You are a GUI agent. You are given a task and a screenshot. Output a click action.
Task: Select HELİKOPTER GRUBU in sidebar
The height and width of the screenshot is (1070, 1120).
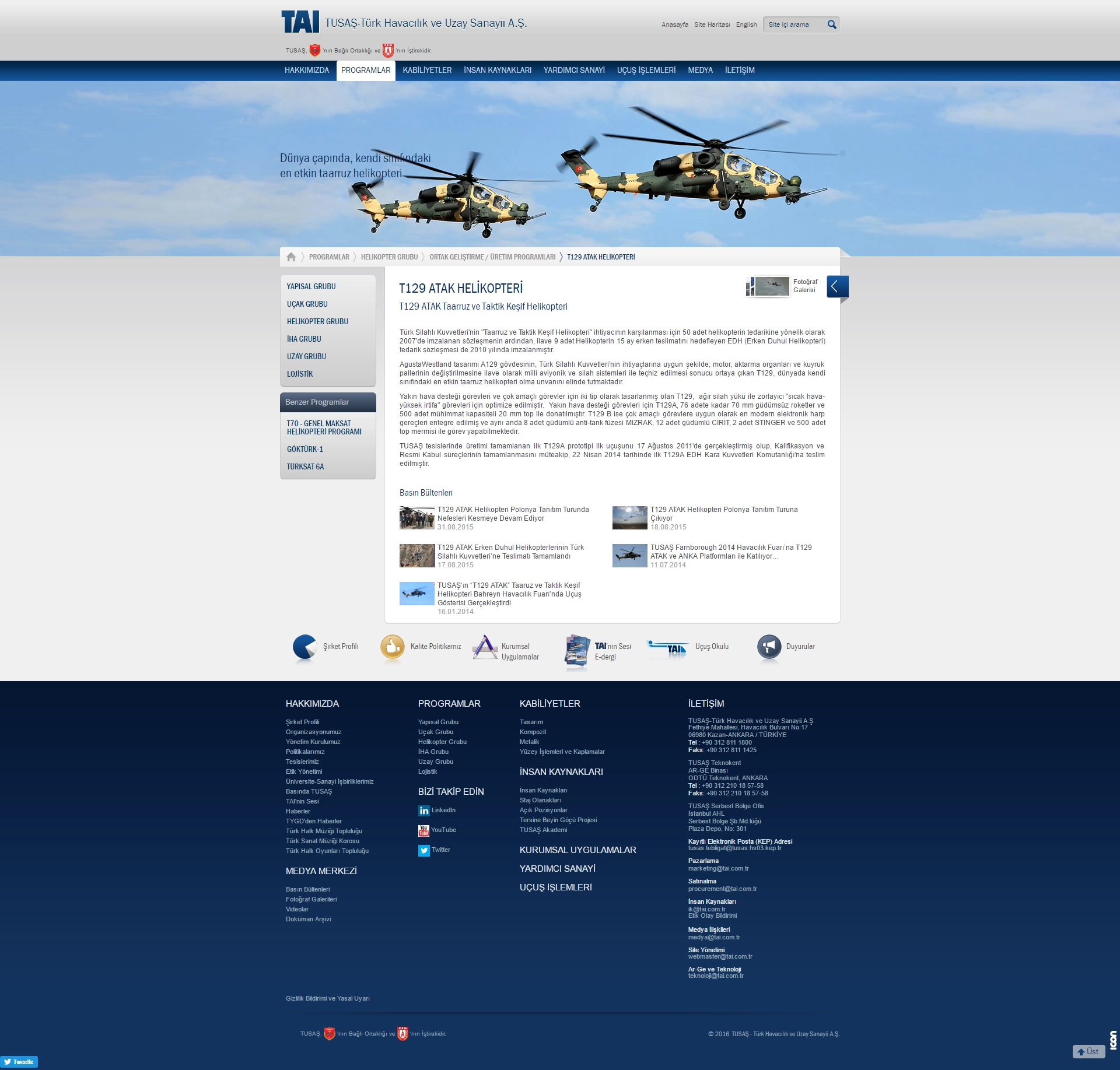point(317,321)
